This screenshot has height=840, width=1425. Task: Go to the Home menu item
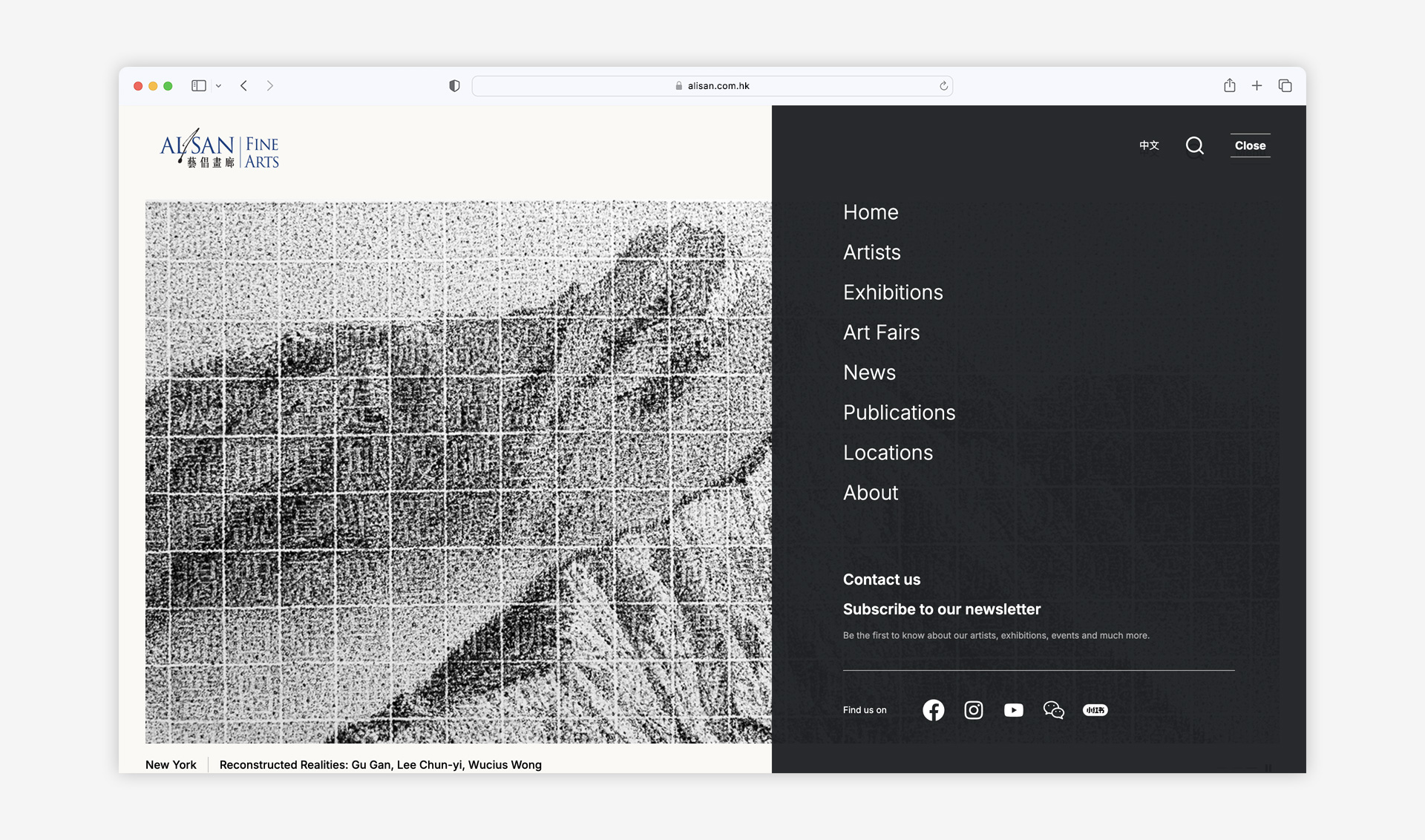point(871,212)
